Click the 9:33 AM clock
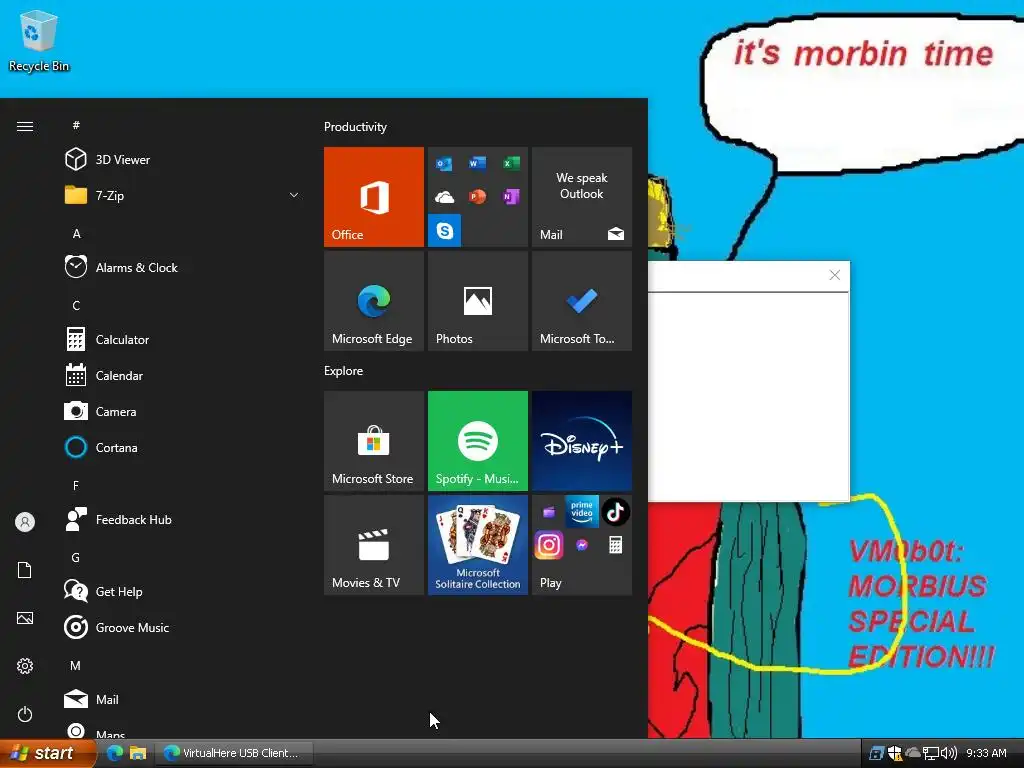 (986, 753)
